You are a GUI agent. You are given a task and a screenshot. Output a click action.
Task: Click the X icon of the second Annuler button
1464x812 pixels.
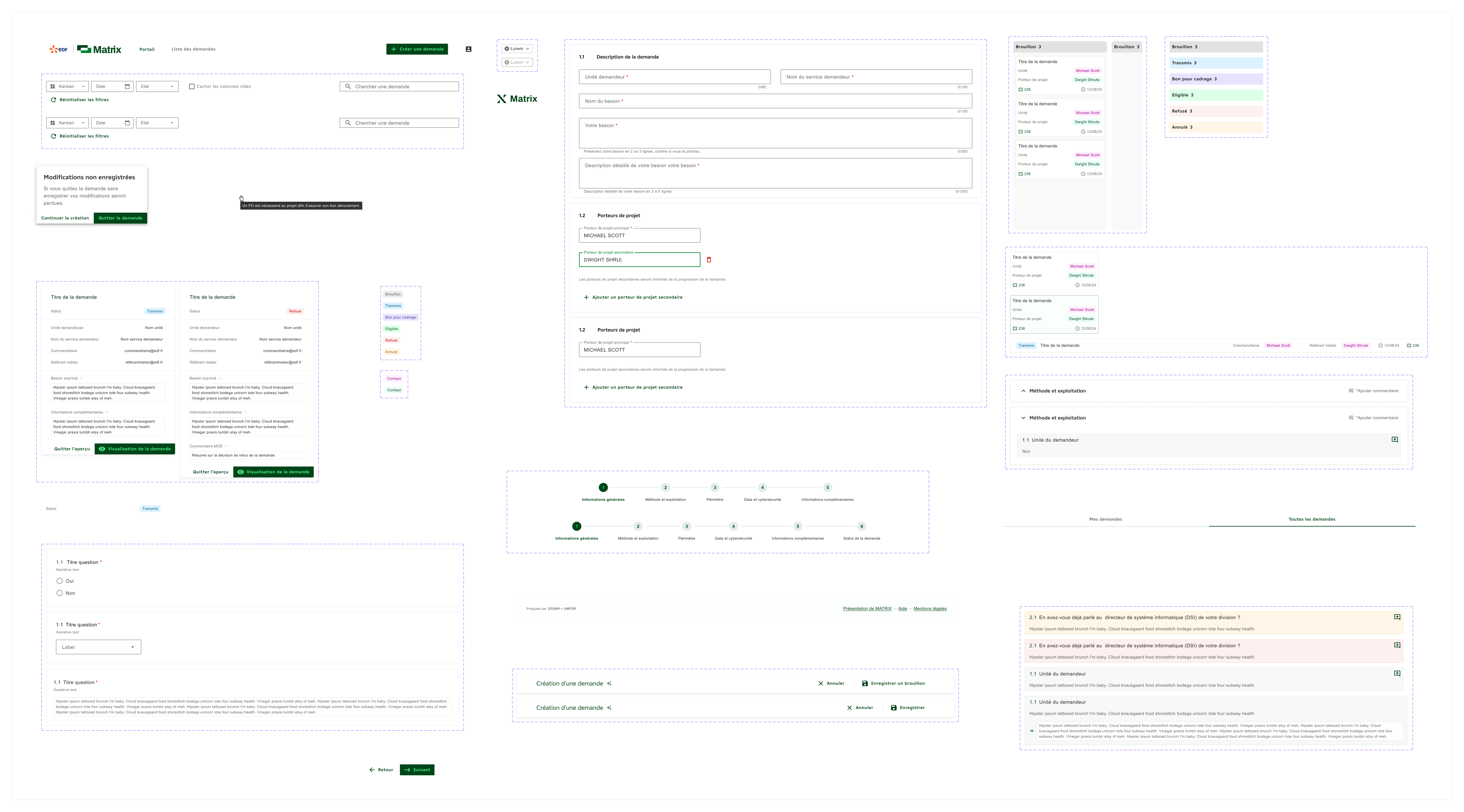[x=850, y=708]
